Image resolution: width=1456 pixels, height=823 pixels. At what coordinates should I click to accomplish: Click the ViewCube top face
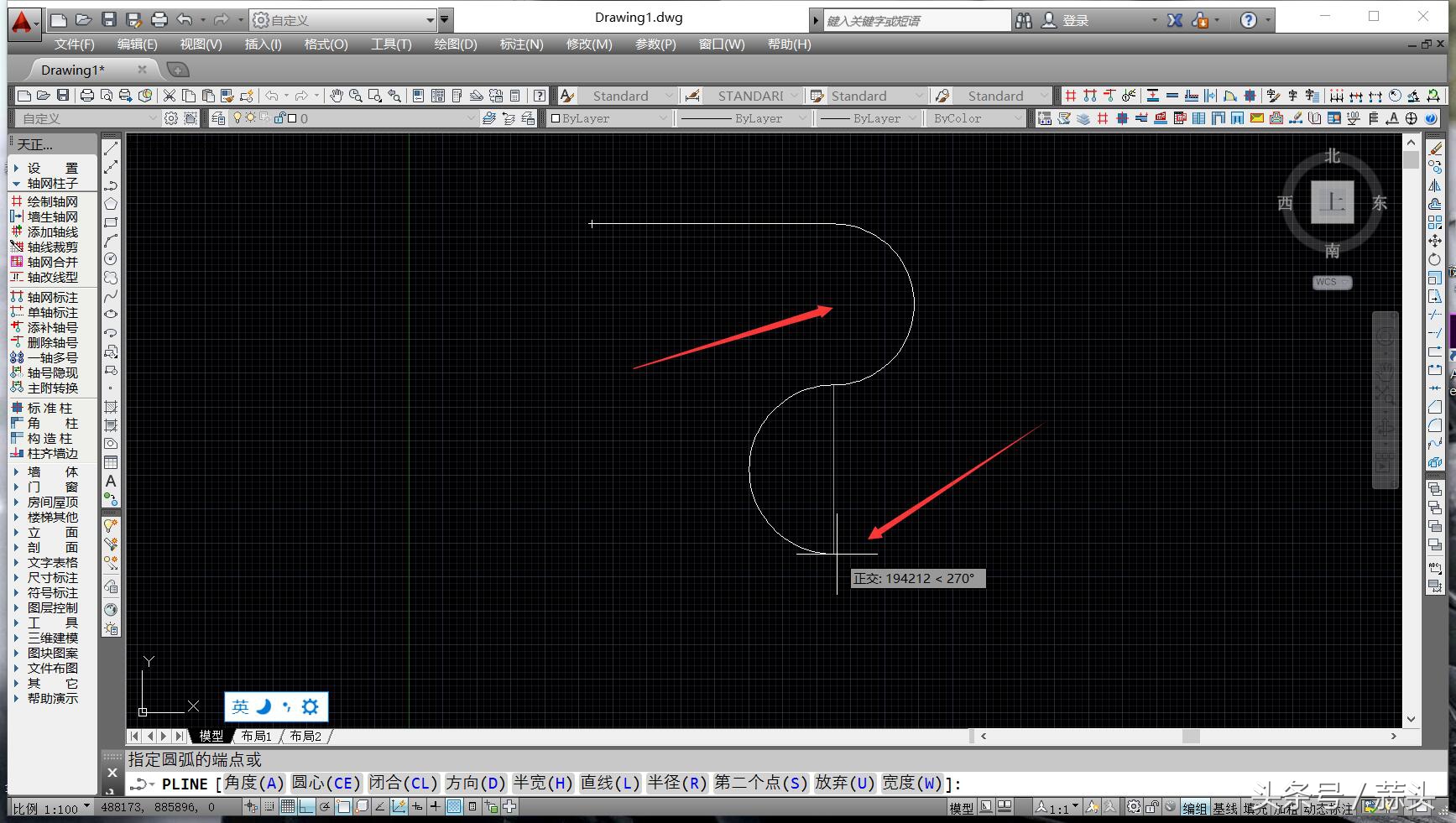[1333, 201]
